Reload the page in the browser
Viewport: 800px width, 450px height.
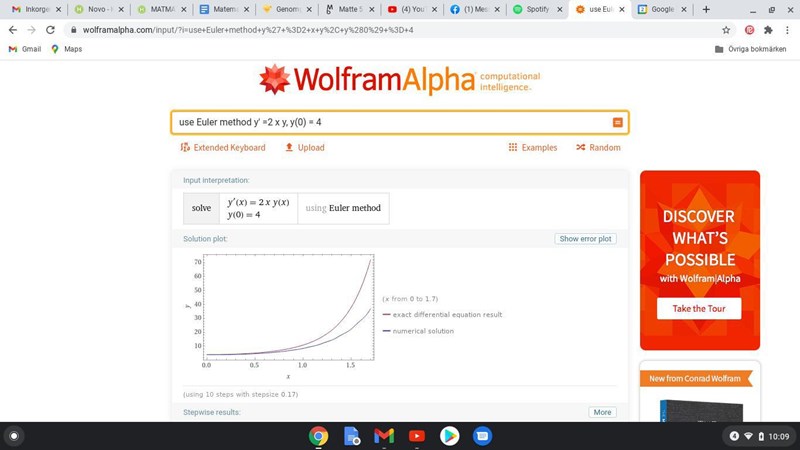point(50,30)
